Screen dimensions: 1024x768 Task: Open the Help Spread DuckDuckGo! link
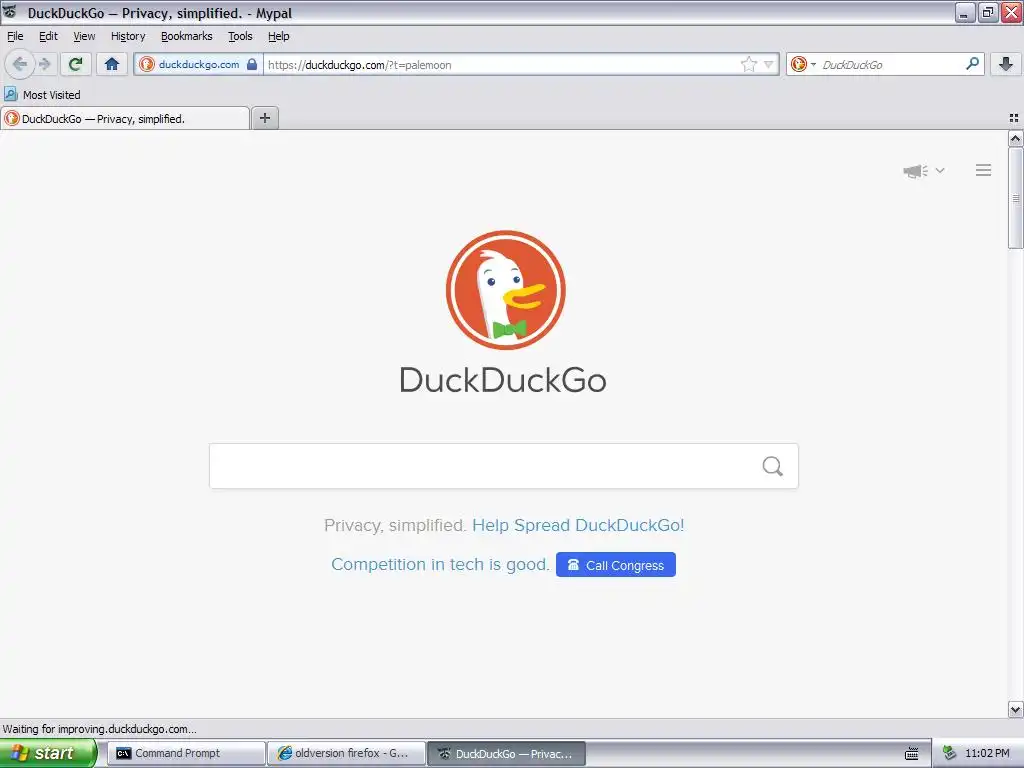click(x=578, y=526)
